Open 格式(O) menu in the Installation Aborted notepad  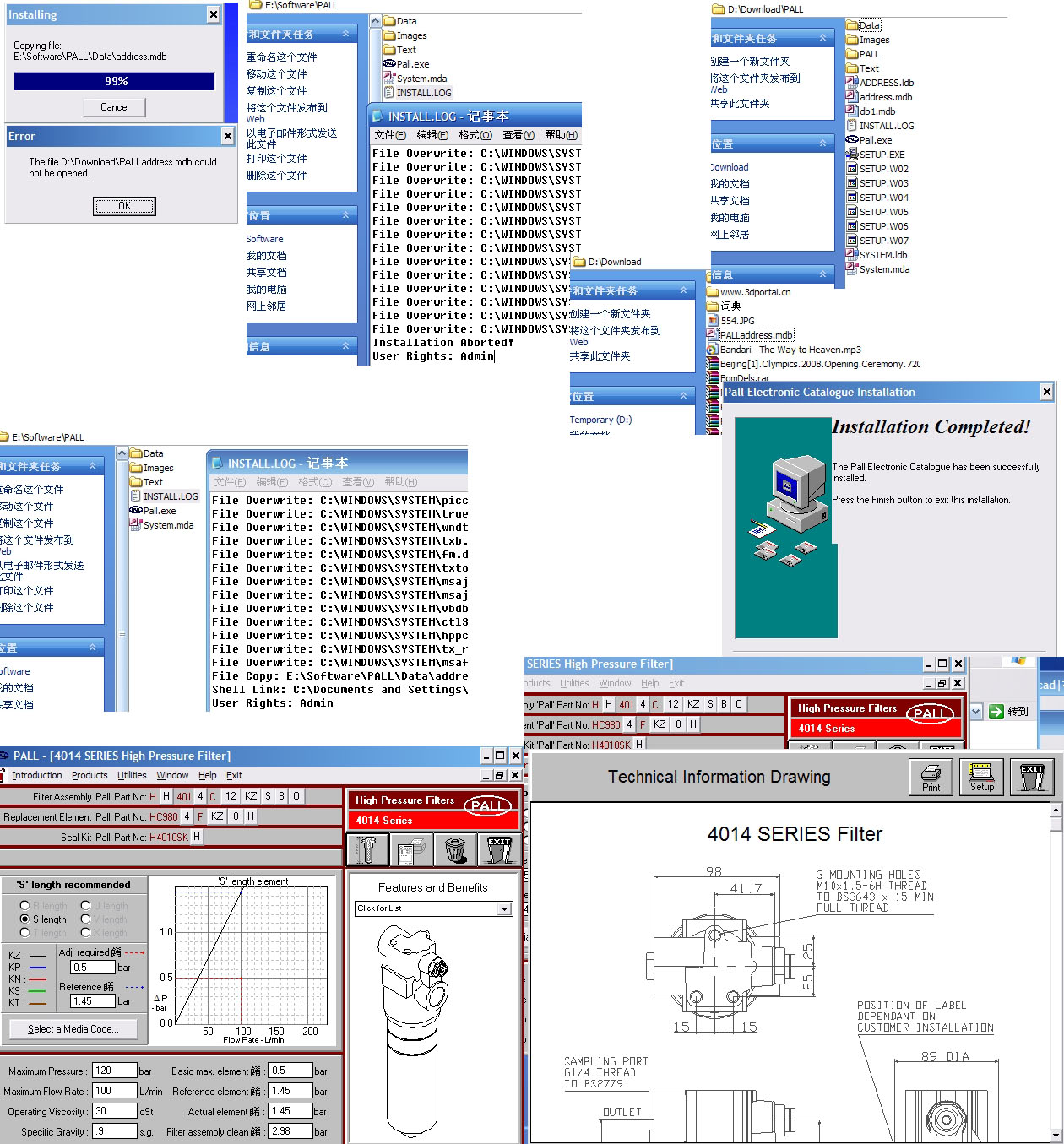click(475, 135)
